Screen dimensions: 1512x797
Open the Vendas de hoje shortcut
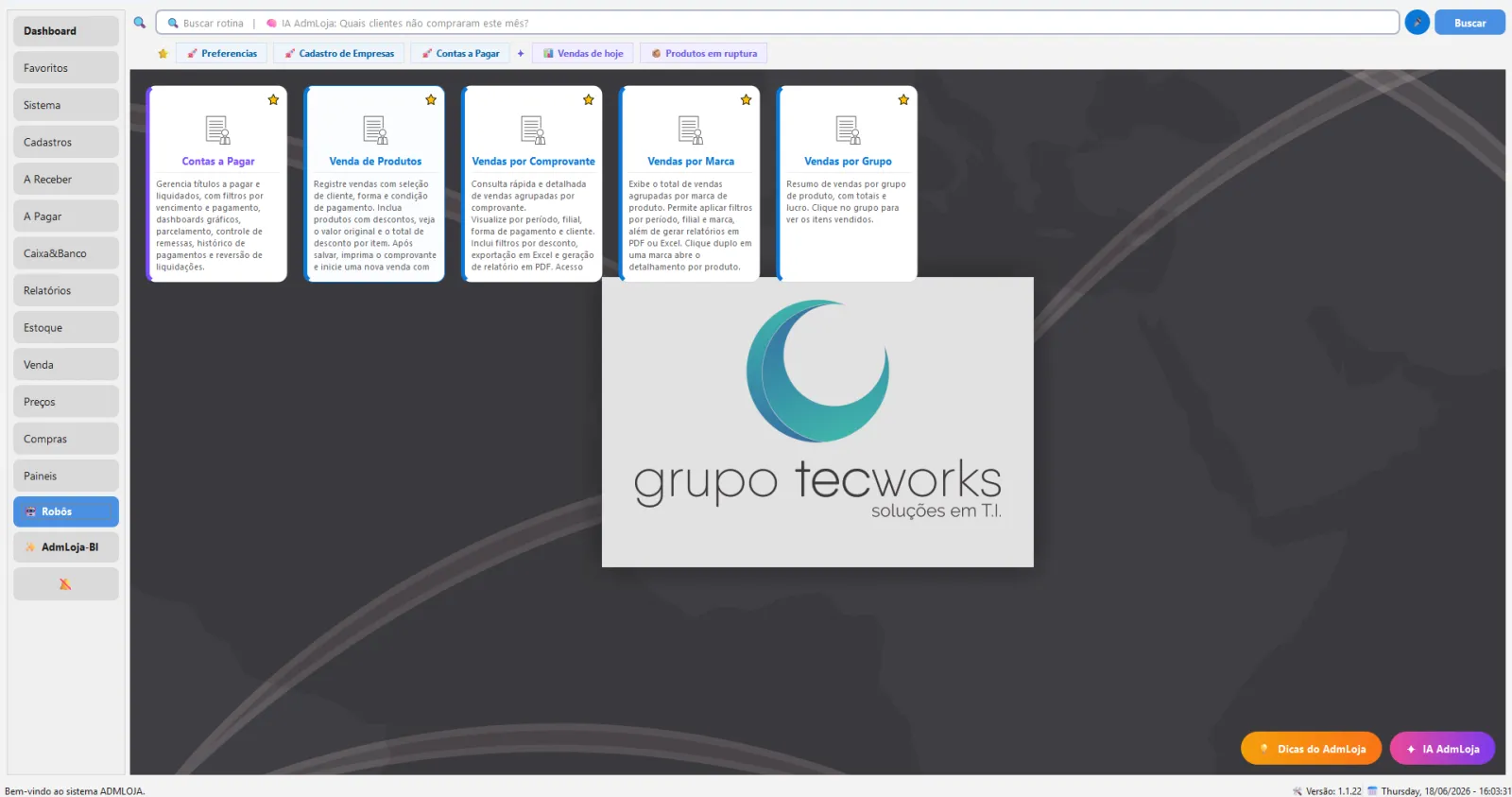click(583, 54)
